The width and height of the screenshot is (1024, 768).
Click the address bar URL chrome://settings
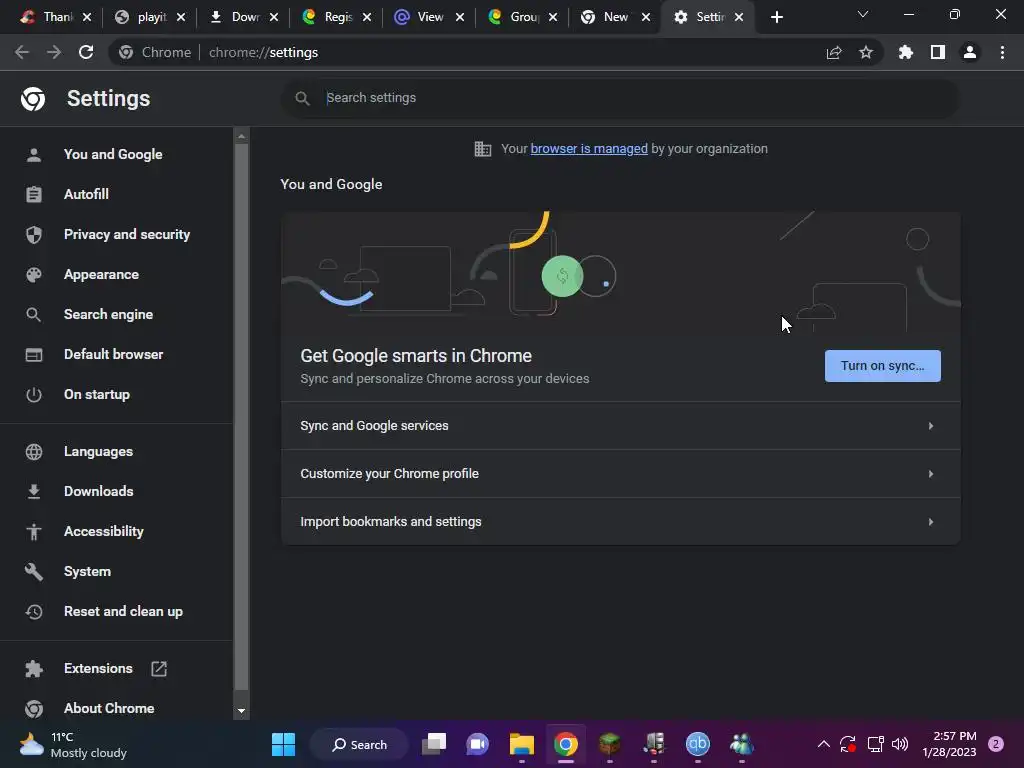click(x=263, y=52)
